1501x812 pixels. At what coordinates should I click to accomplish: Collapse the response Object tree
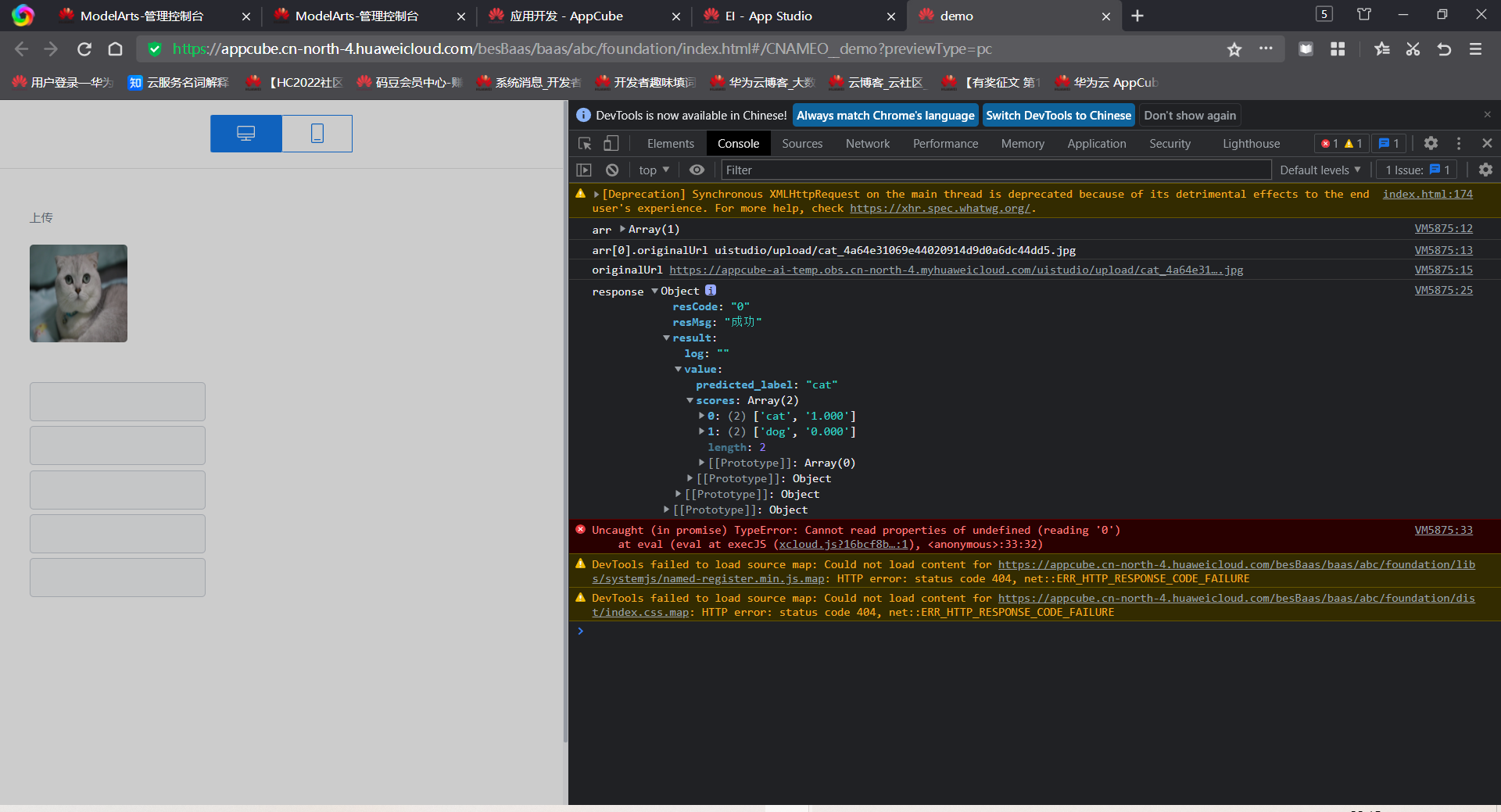pos(655,292)
